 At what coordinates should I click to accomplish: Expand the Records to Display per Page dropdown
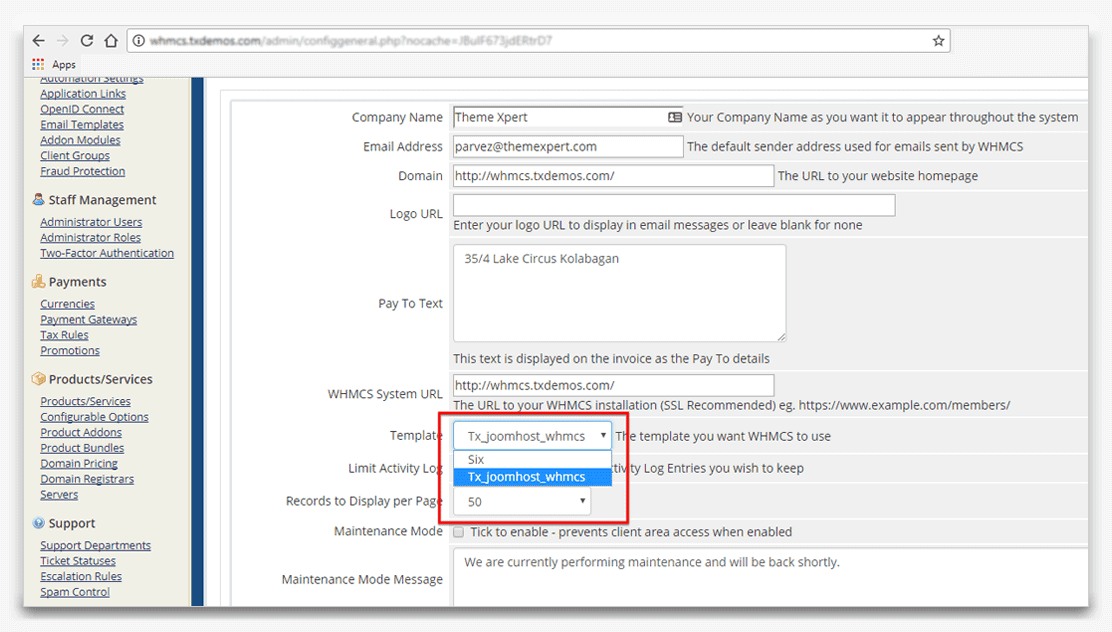[x=521, y=502]
